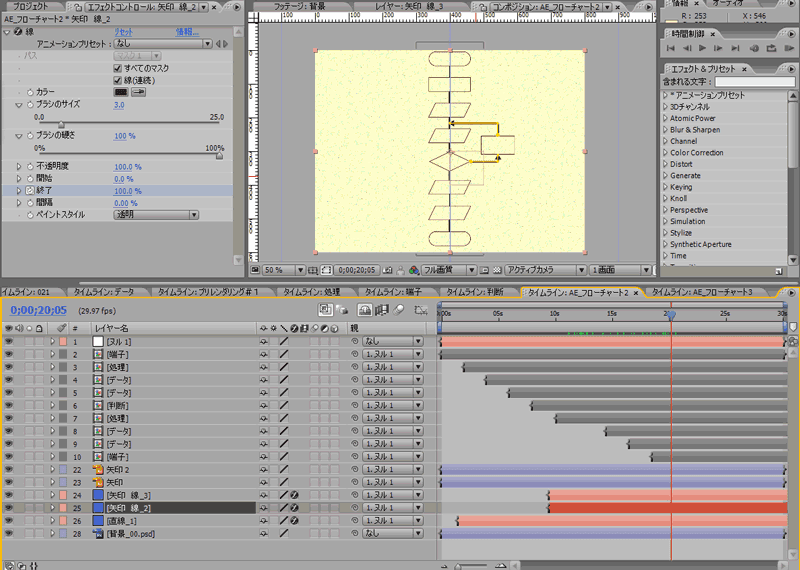This screenshot has width=800, height=570.
Task: Open ペイントスタイル dropdown 透明
Action: pos(156,215)
